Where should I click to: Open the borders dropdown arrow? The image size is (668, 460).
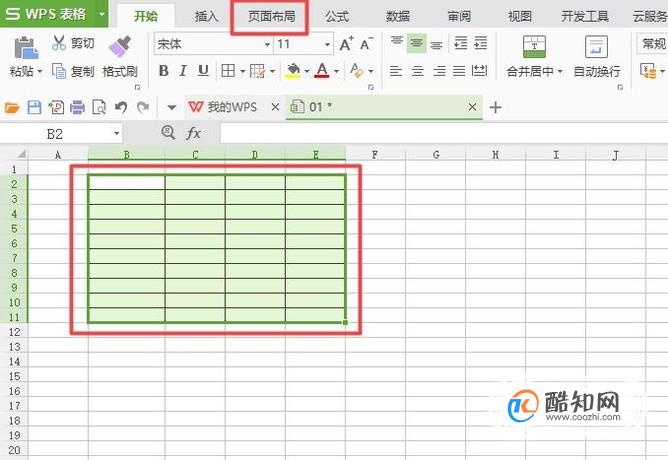tap(242, 71)
